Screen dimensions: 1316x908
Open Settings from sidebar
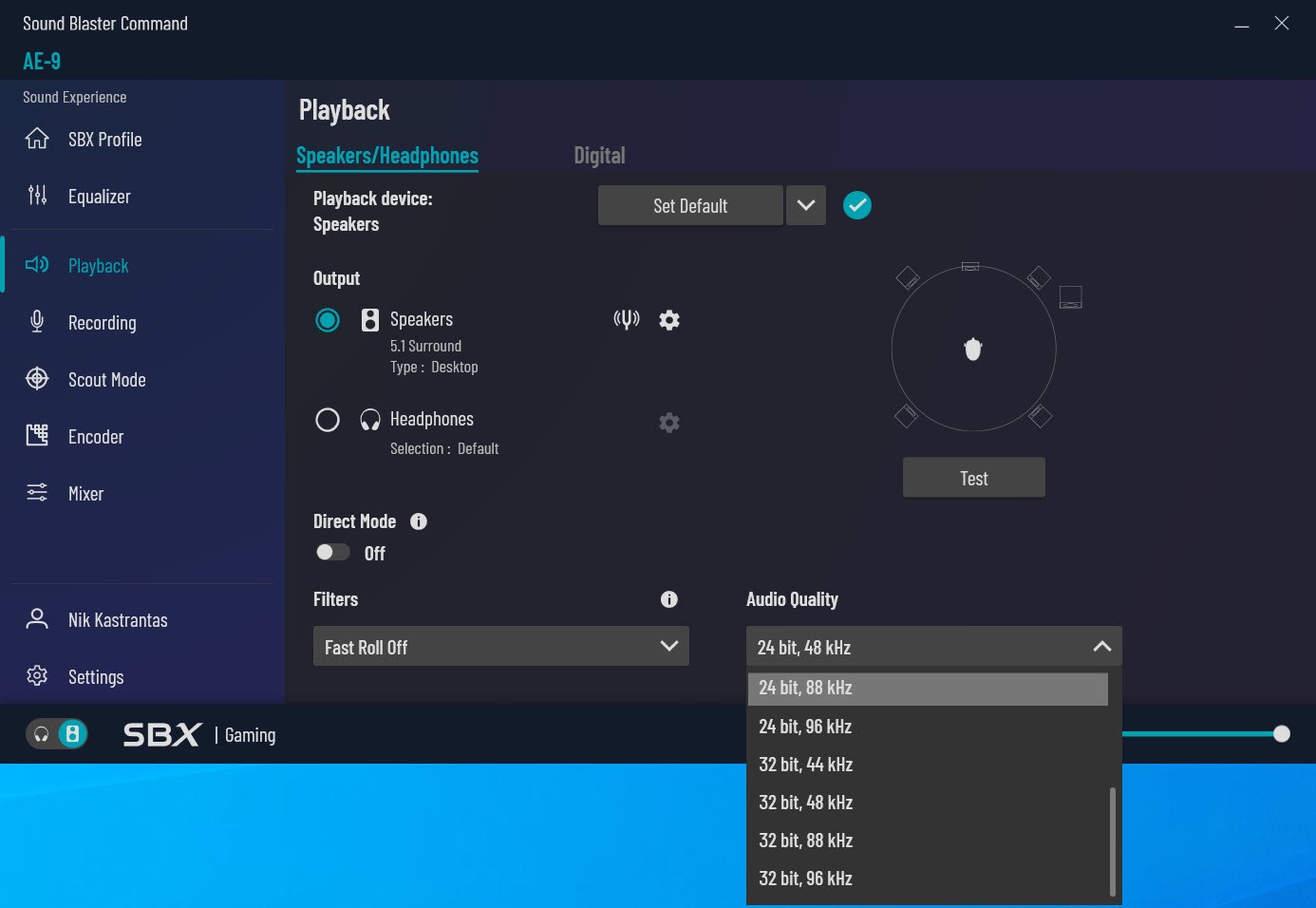[96, 677]
